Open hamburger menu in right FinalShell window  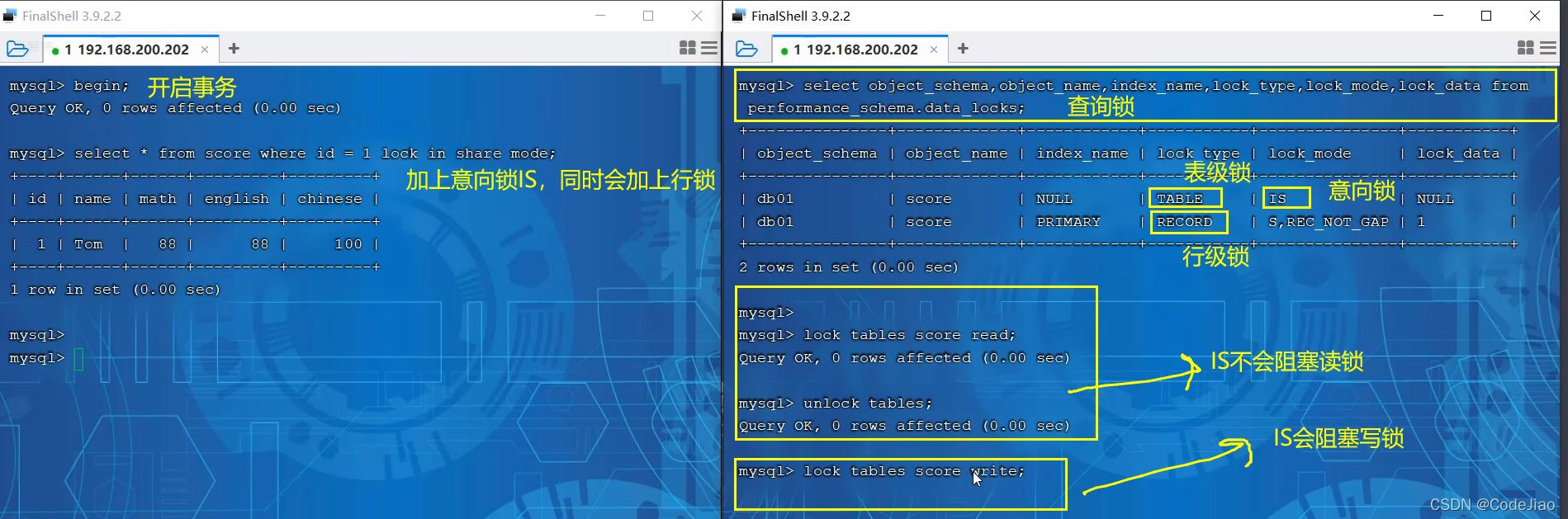point(1548,48)
